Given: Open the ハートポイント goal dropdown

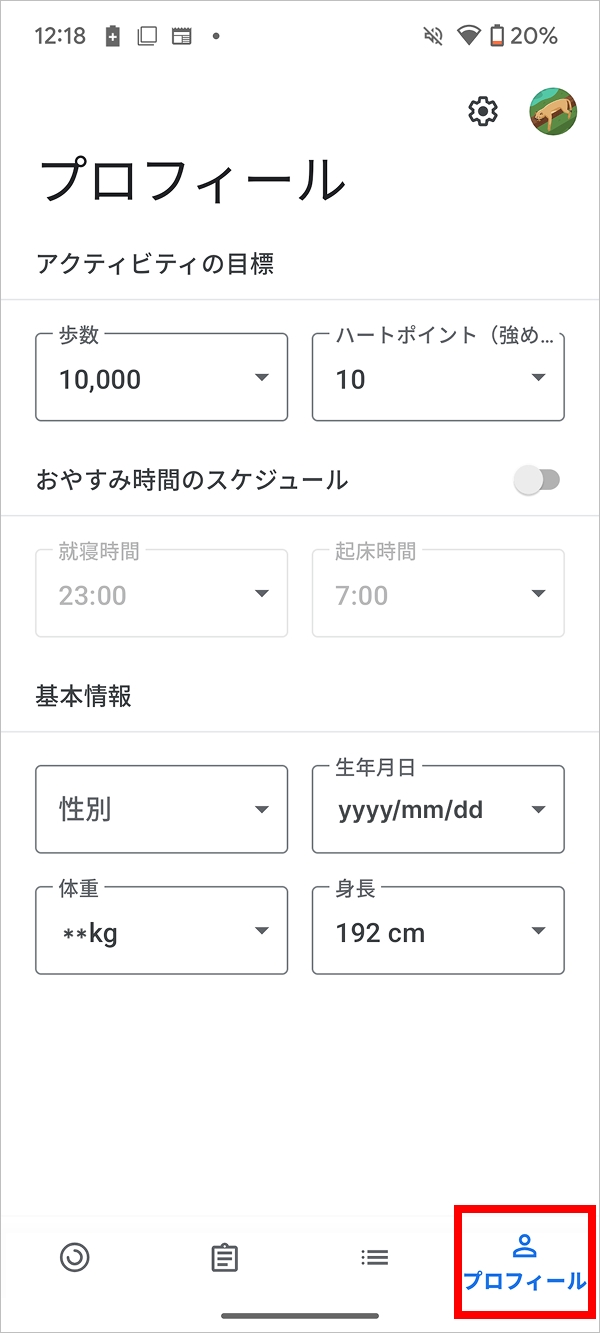Looking at the screenshot, I should [x=438, y=378].
